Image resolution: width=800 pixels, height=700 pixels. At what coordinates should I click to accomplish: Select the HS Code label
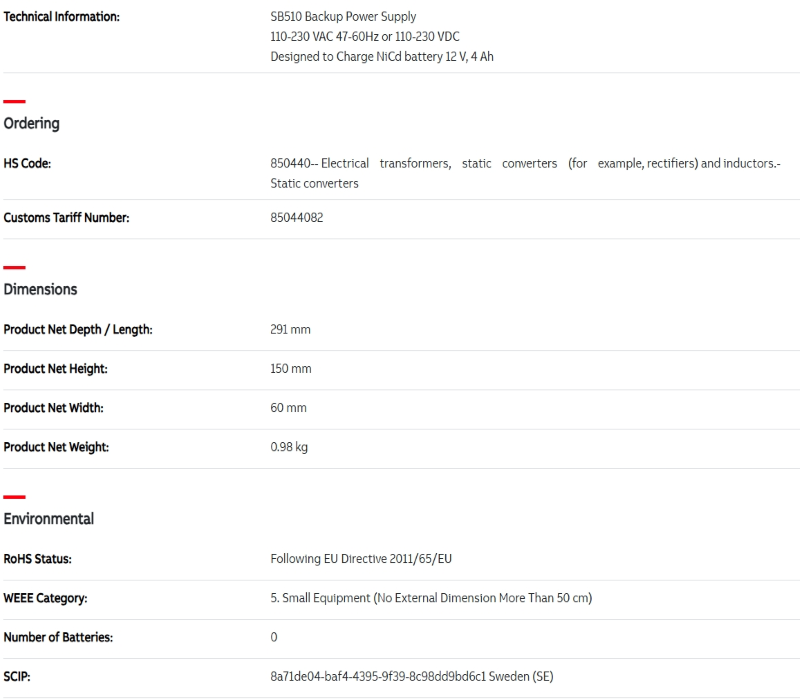(27, 163)
